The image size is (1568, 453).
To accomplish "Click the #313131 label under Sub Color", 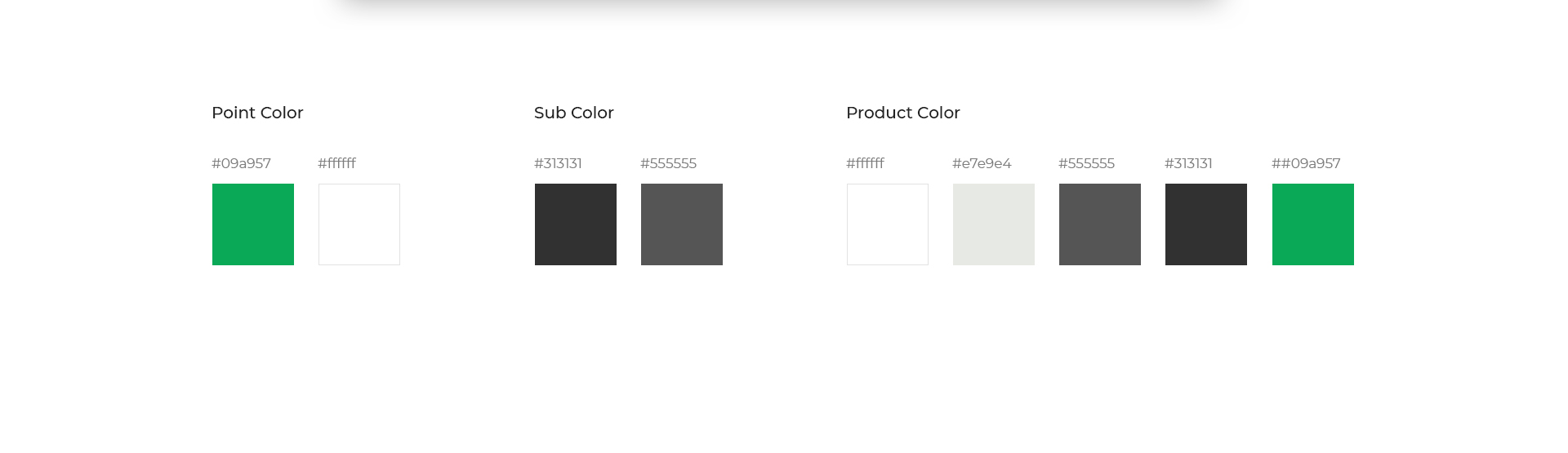I will pos(558,163).
